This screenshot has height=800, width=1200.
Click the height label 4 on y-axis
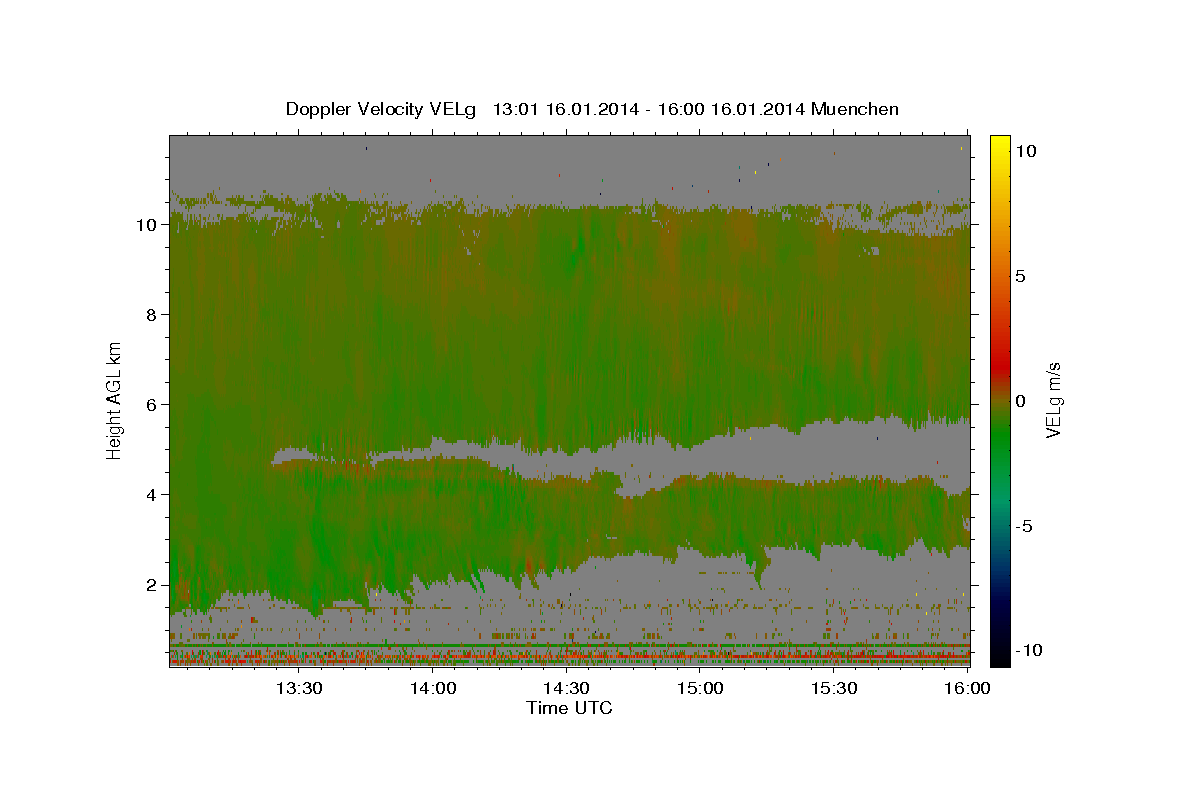pyautogui.click(x=151, y=495)
